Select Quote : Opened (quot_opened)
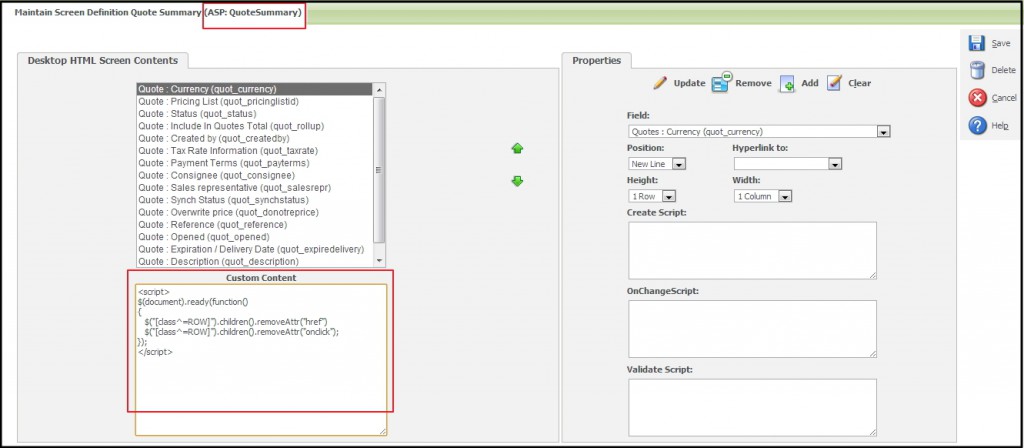Viewport: 1024px width, 448px height. [255, 236]
